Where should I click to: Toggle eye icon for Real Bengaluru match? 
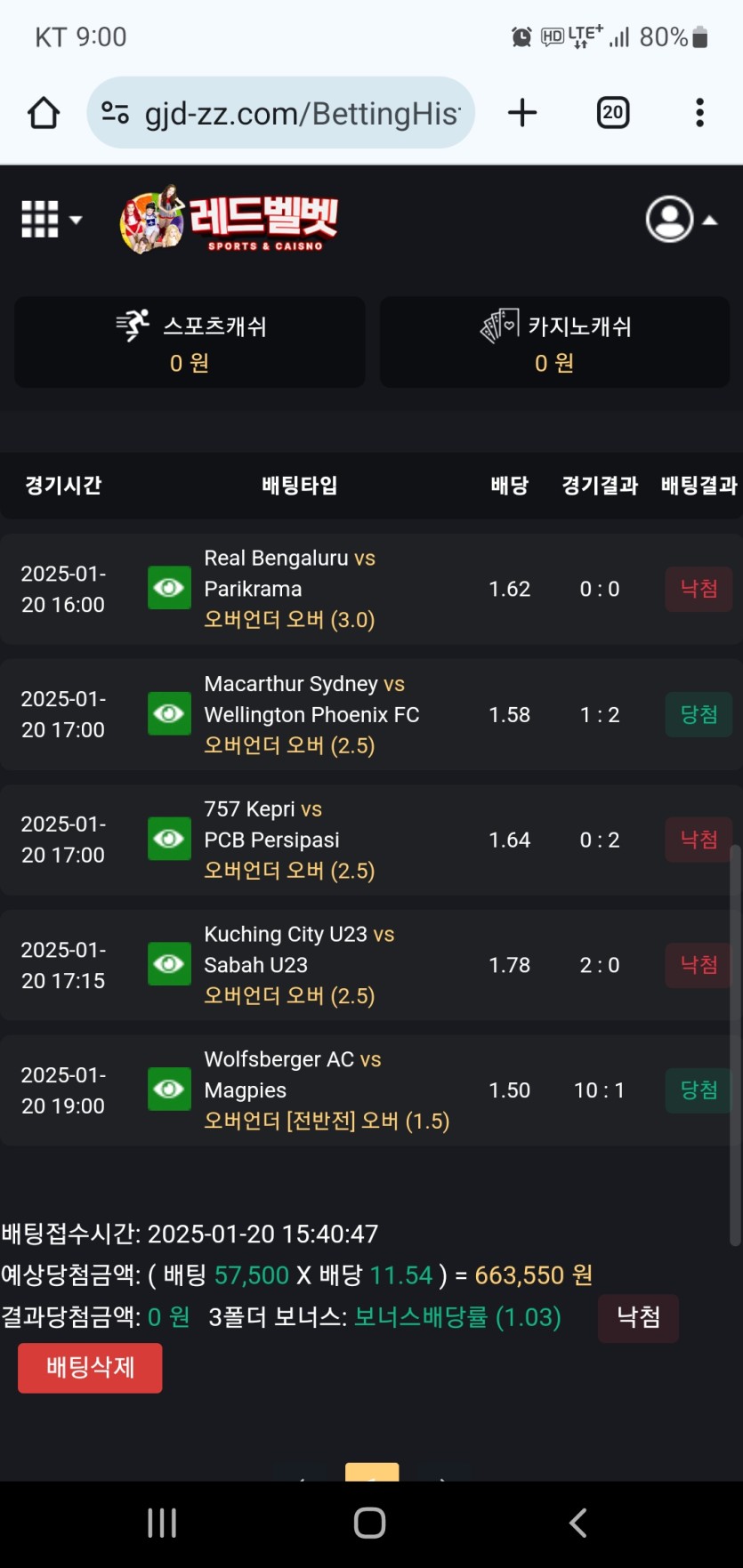coord(169,588)
